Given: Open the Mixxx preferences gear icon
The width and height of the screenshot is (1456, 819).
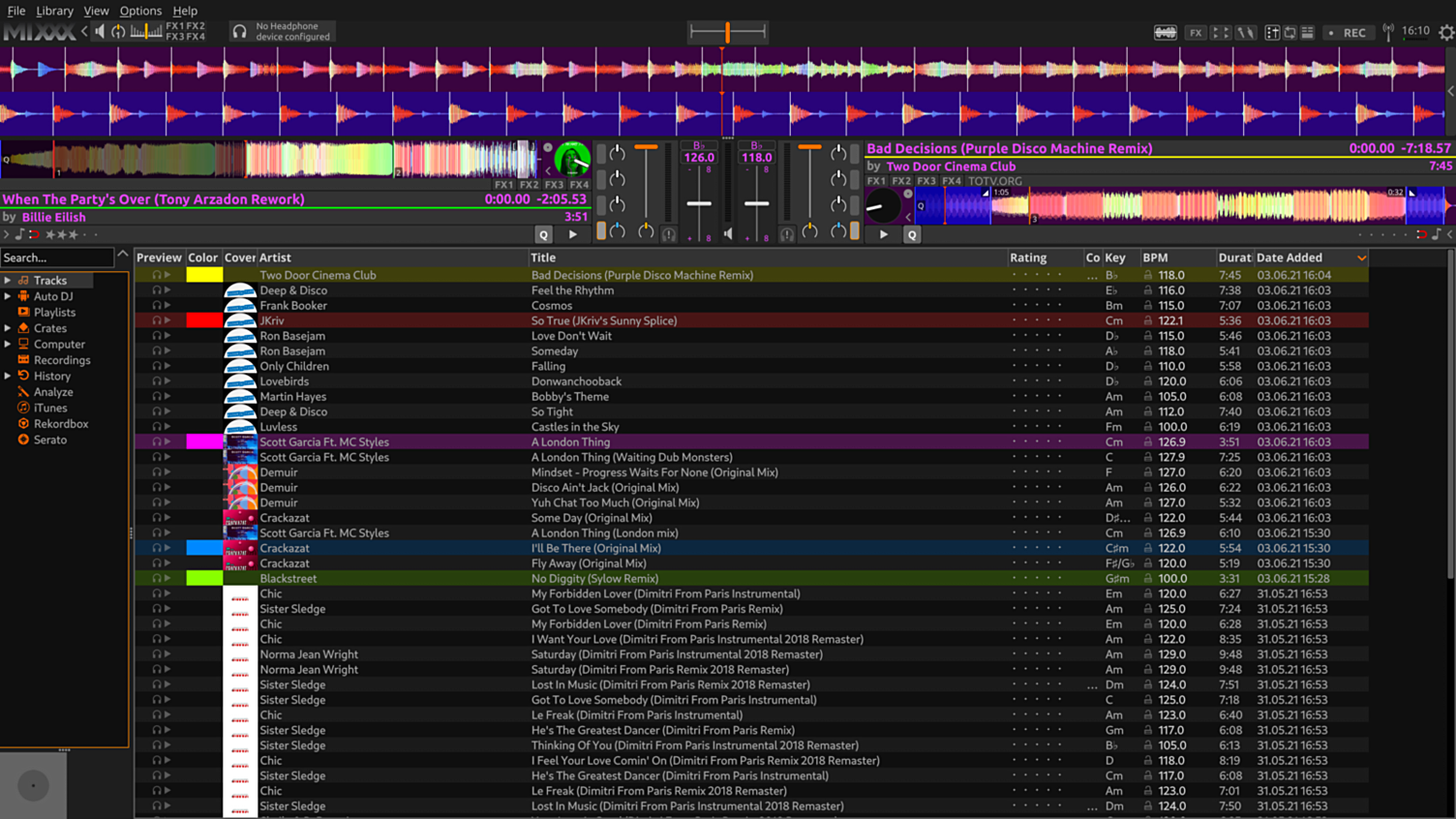Looking at the screenshot, I should coord(1445,32).
